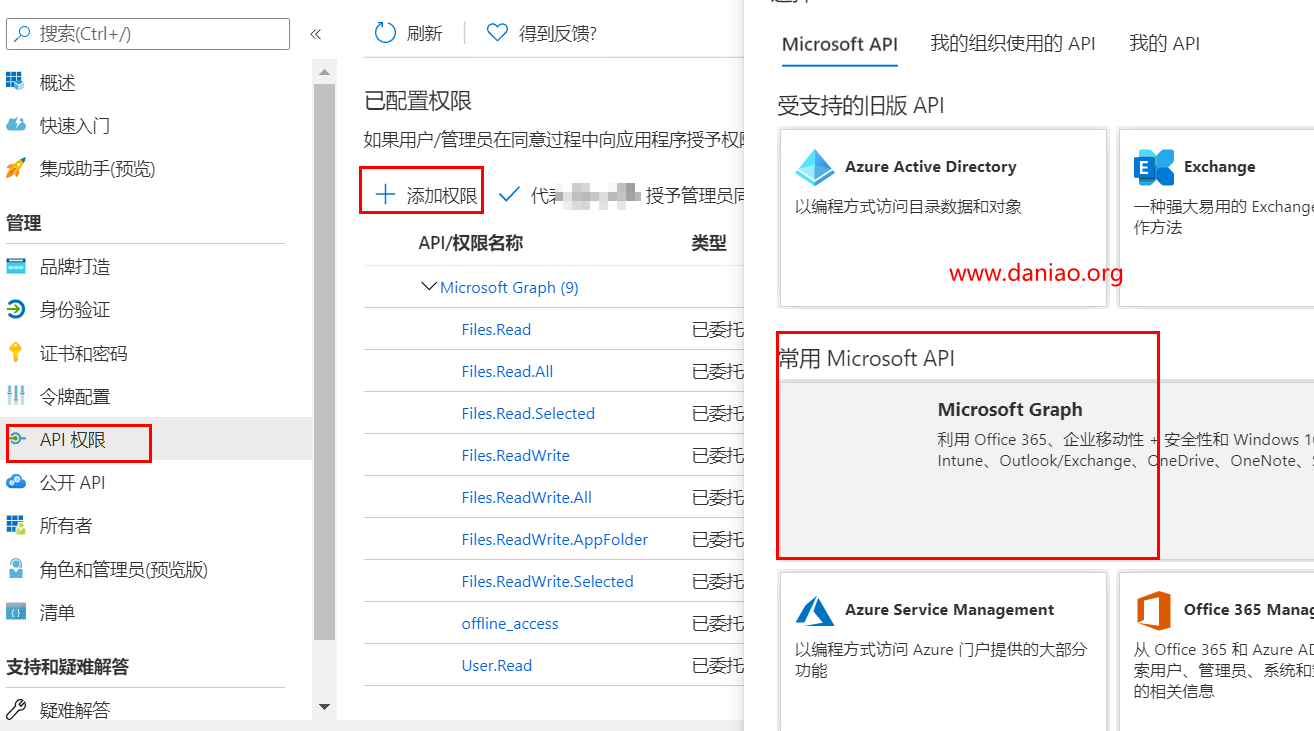This screenshot has height=731, width=1314.
Task: Open the Files.ReadWrite permission link
Action: click(x=516, y=455)
